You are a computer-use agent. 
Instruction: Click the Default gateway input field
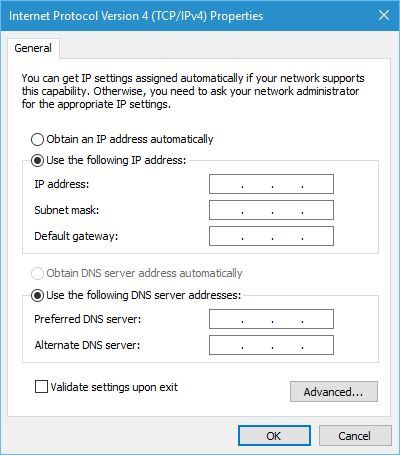tap(271, 236)
